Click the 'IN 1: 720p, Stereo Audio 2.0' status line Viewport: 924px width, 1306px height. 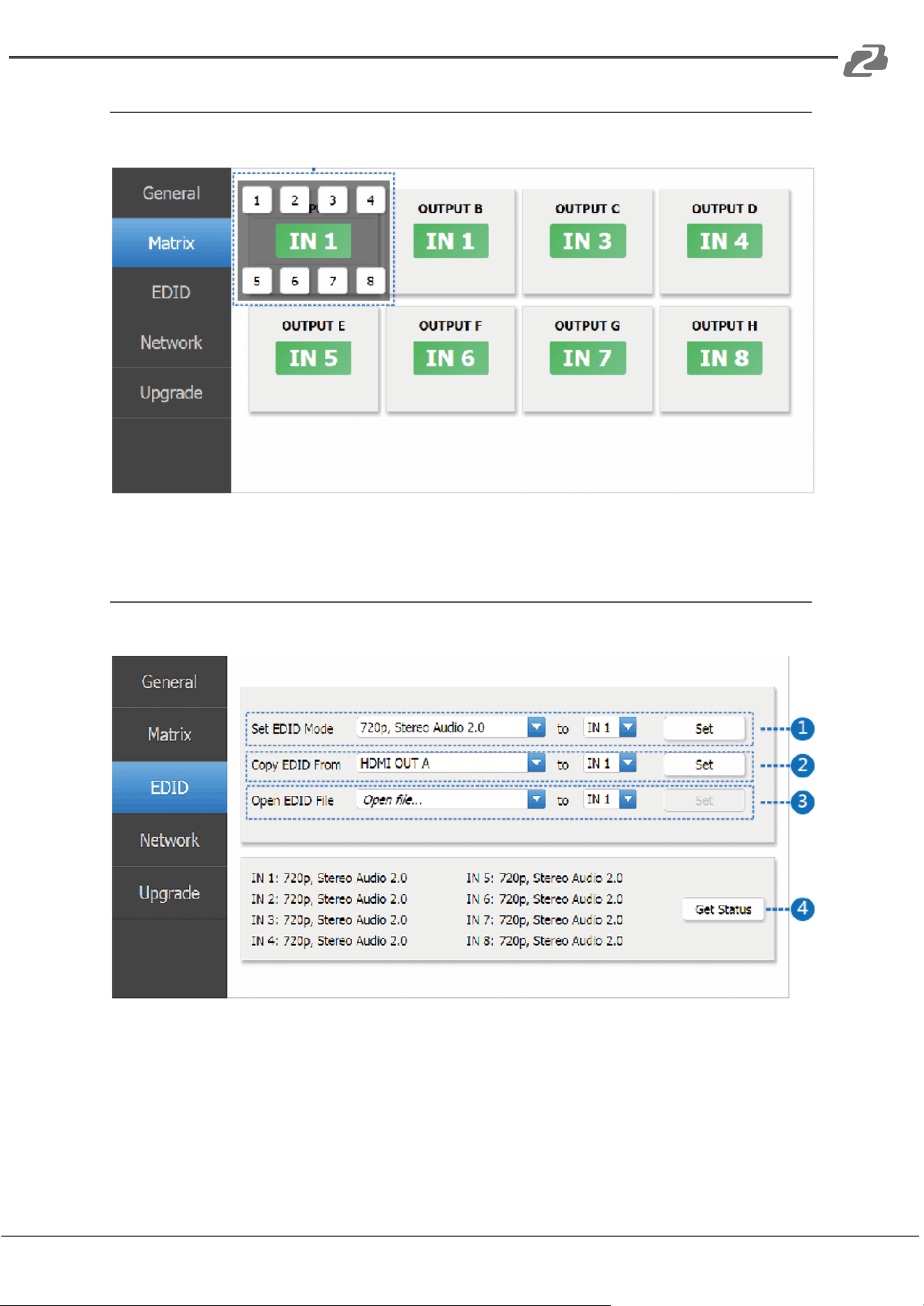(x=329, y=878)
